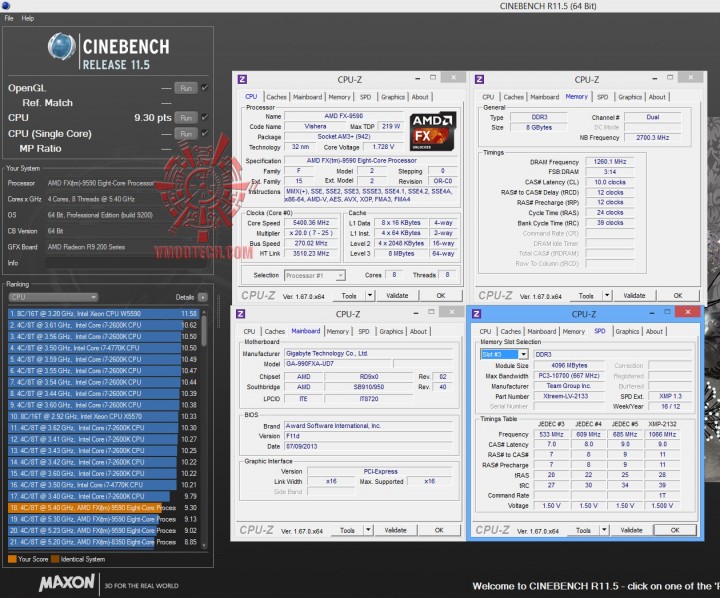
Task: Open Tools dropdown arrow in Memory tab window
Action: coord(607,295)
